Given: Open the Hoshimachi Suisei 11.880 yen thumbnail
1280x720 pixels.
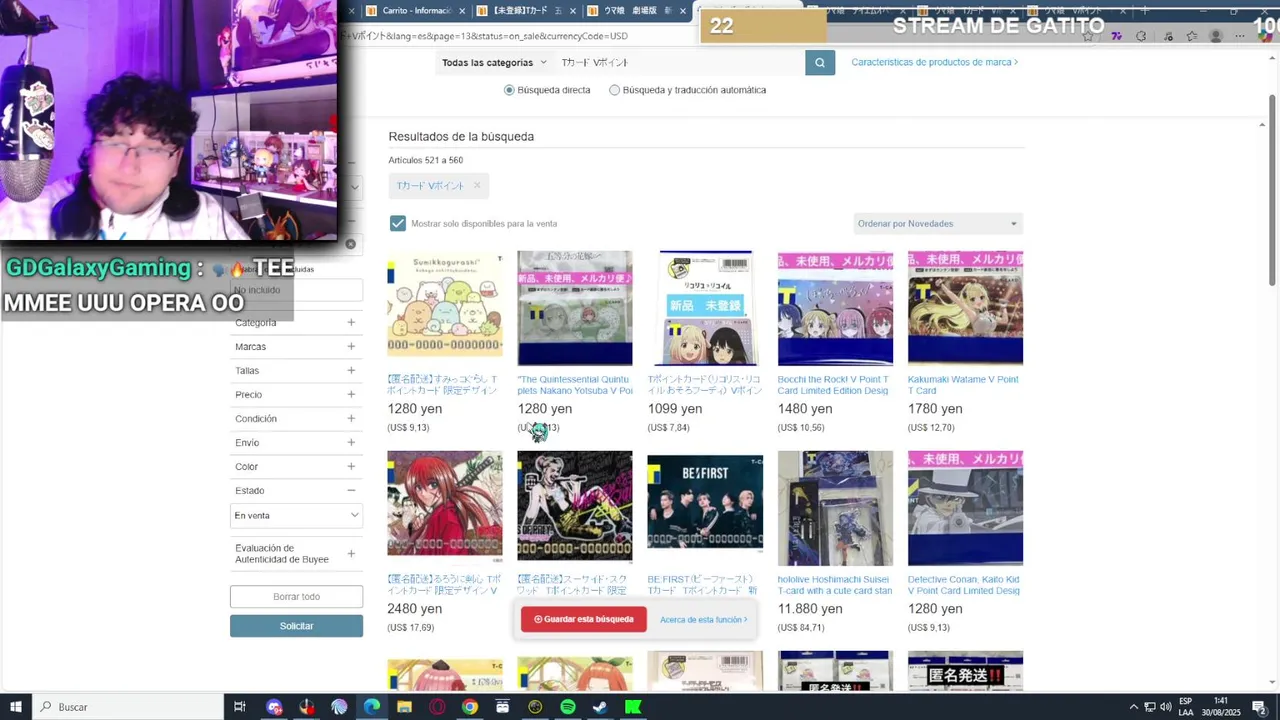Looking at the screenshot, I should [x=835, y=508].
